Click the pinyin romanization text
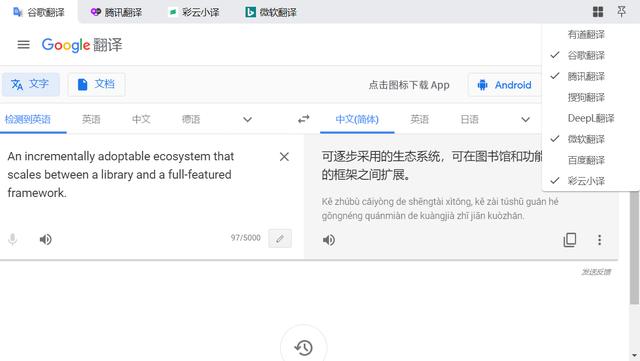 pyautogui.click(x=440, y=209)
